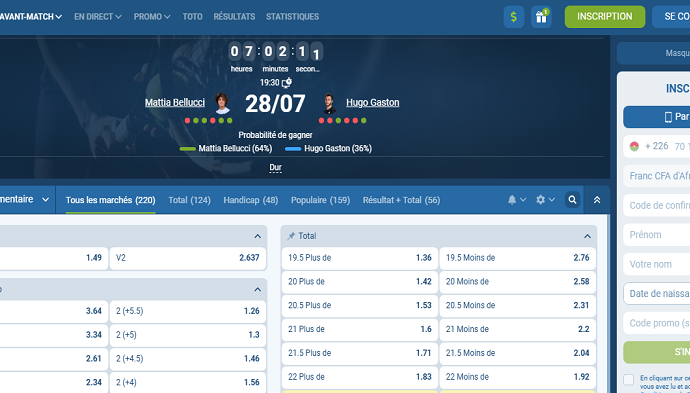Open the EN DIRECT dropdown menu
Viewport: 690px width, 393px height.
98,17
